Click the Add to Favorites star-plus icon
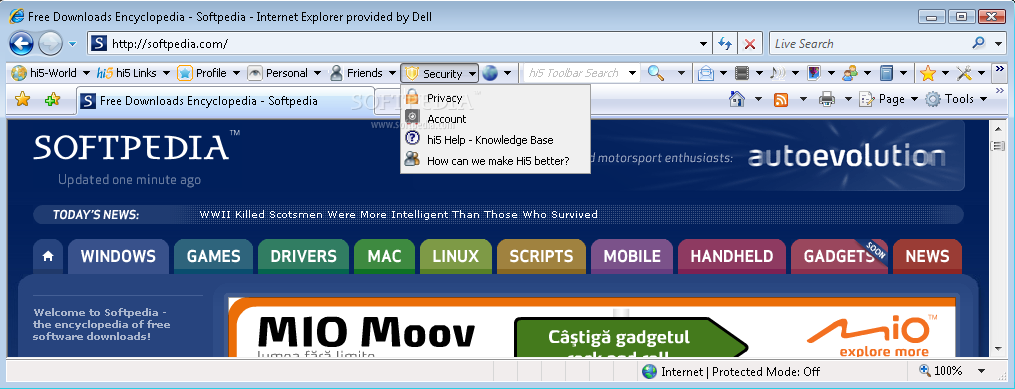 [52, 100]
